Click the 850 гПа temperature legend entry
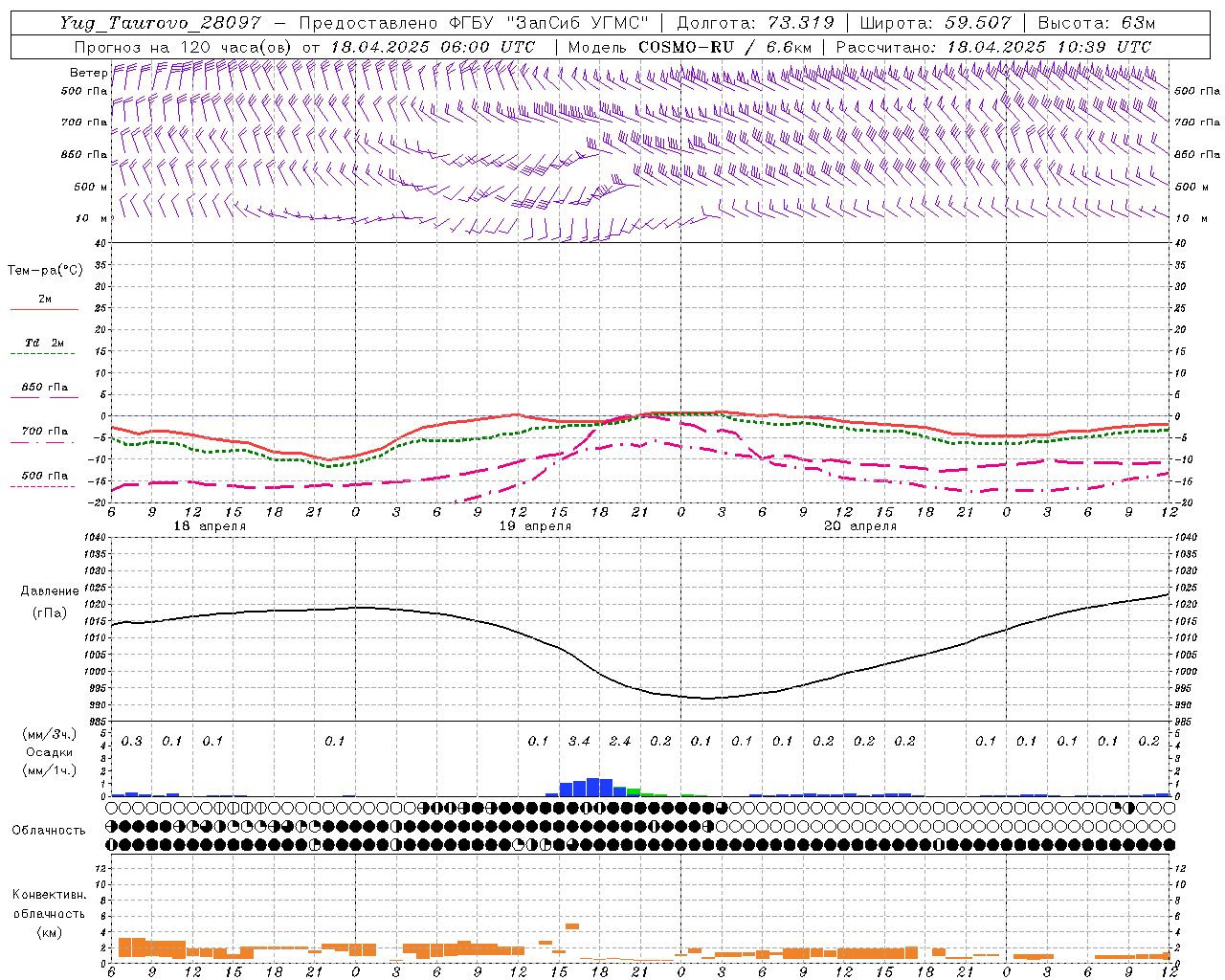1225x980 pixels. point(45,388)
